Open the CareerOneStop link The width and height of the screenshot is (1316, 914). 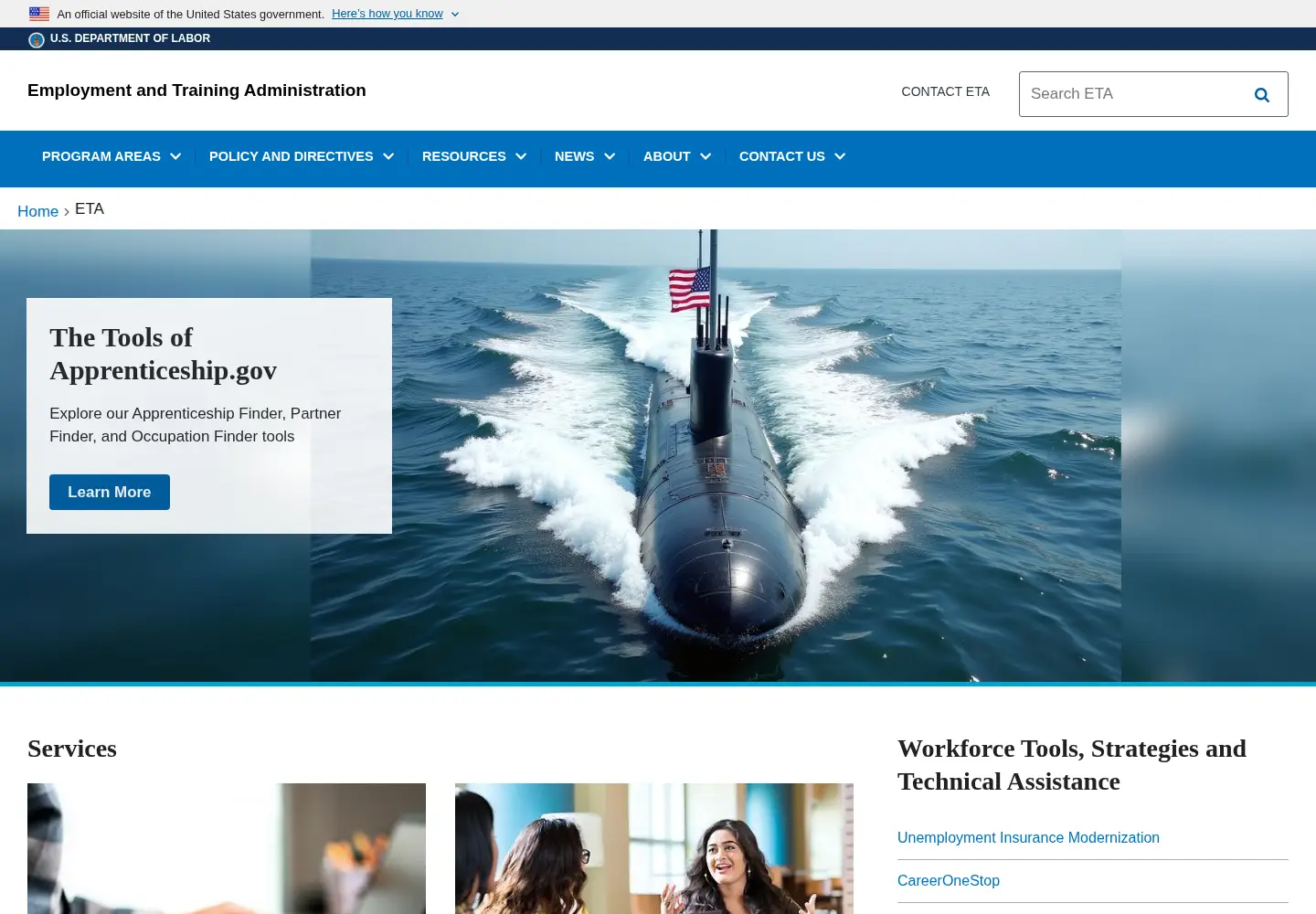(949, 880)
